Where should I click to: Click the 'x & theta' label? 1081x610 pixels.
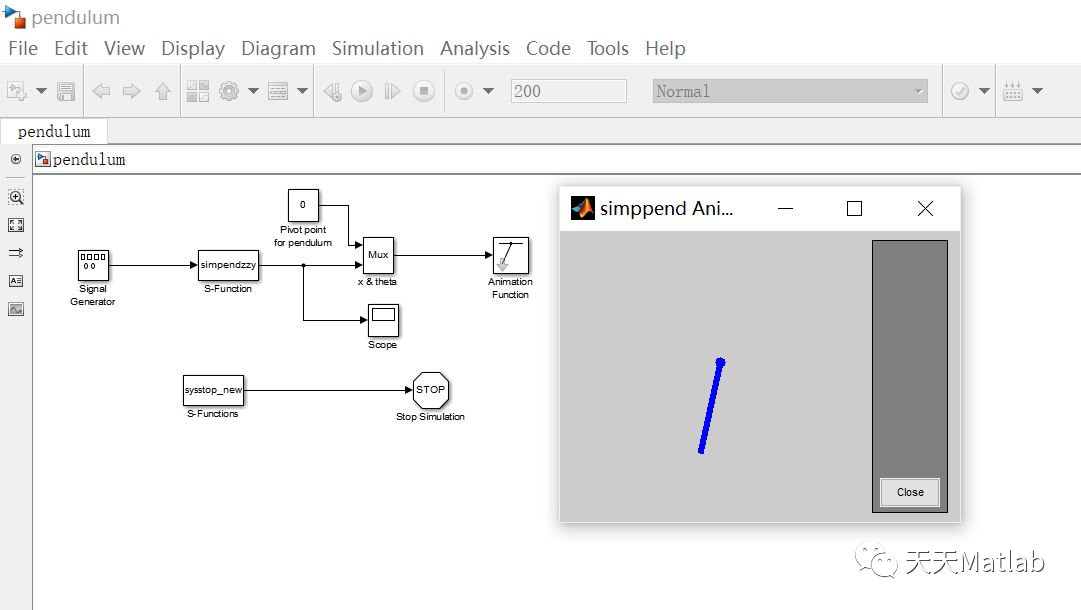(x=377, y=281)
